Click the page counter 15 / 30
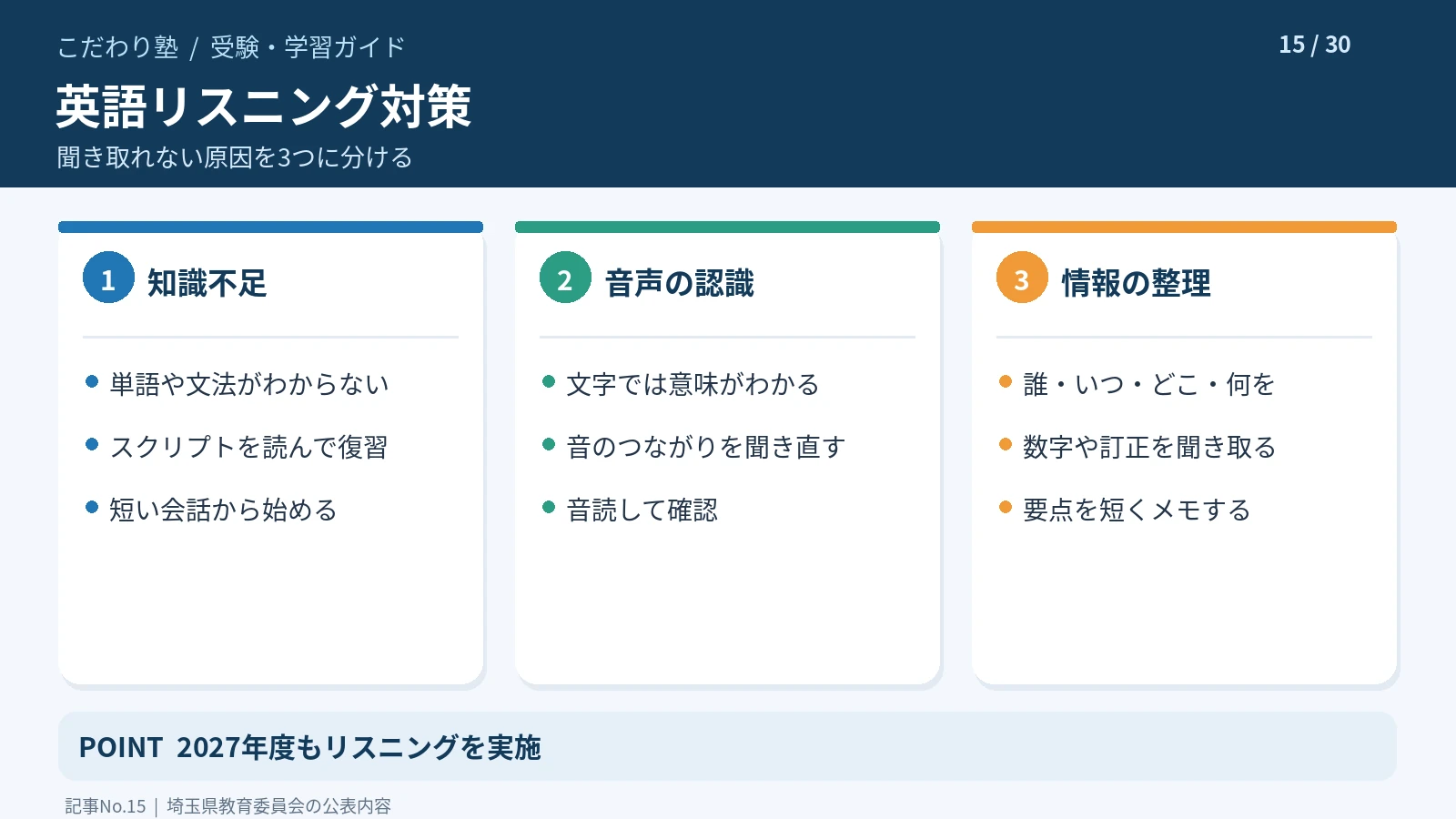The image size is (1456, 819). pyautogui.click(x=1314, y=45)
